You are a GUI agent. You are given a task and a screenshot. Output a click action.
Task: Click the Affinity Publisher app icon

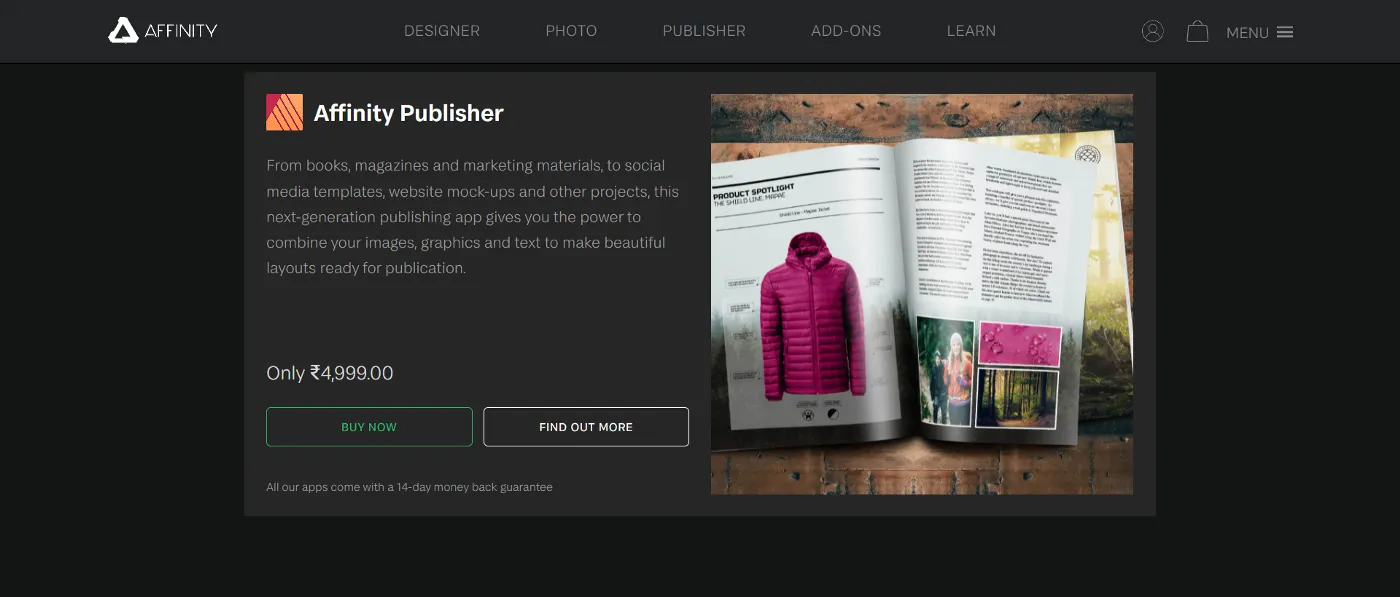point(284,112)
